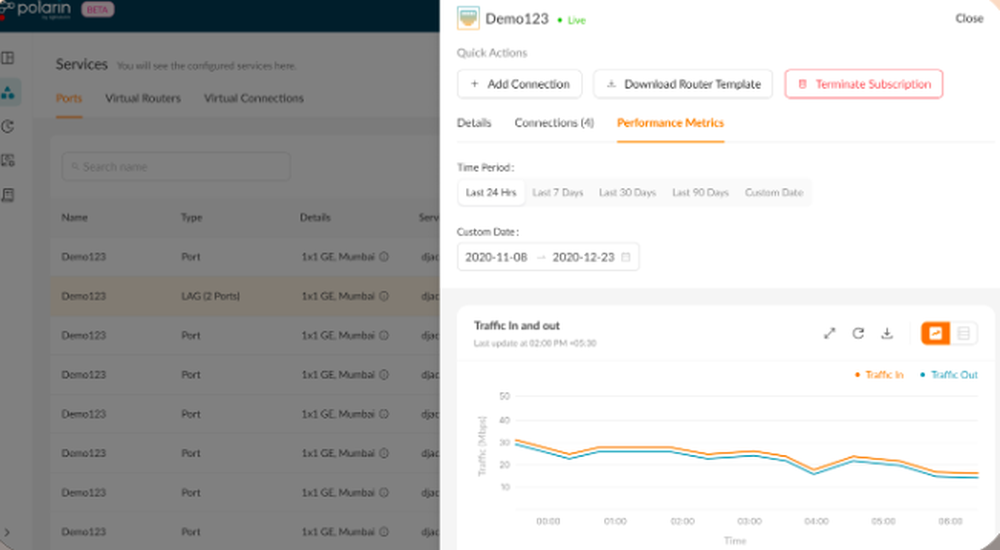
Task: Click the Details column header
Action: coord(315,218)
